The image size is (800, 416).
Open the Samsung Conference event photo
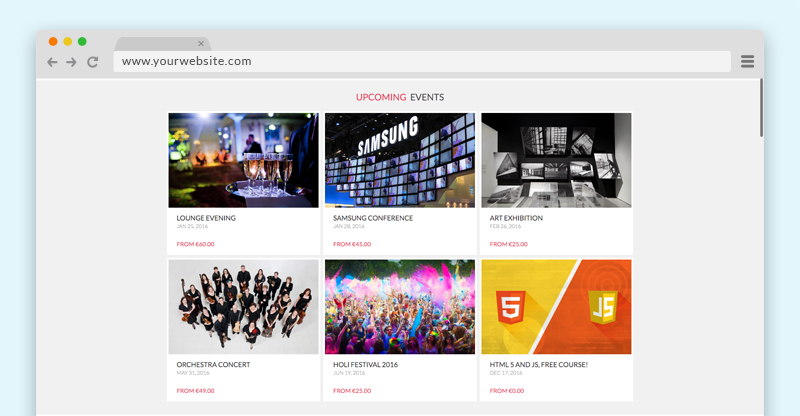[400, 160]
